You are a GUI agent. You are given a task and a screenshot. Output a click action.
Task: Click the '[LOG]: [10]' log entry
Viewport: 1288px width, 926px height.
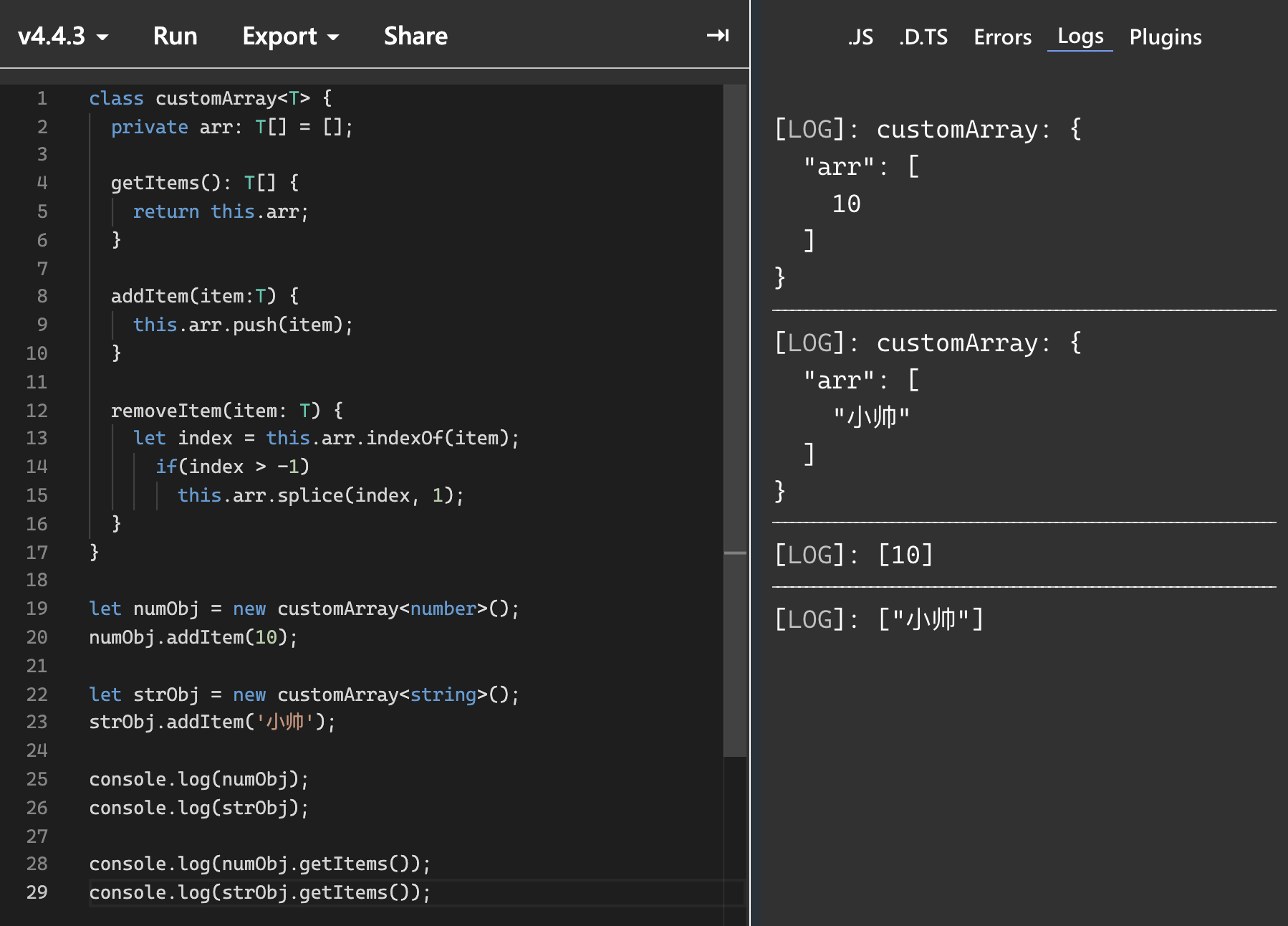(854, 555)
